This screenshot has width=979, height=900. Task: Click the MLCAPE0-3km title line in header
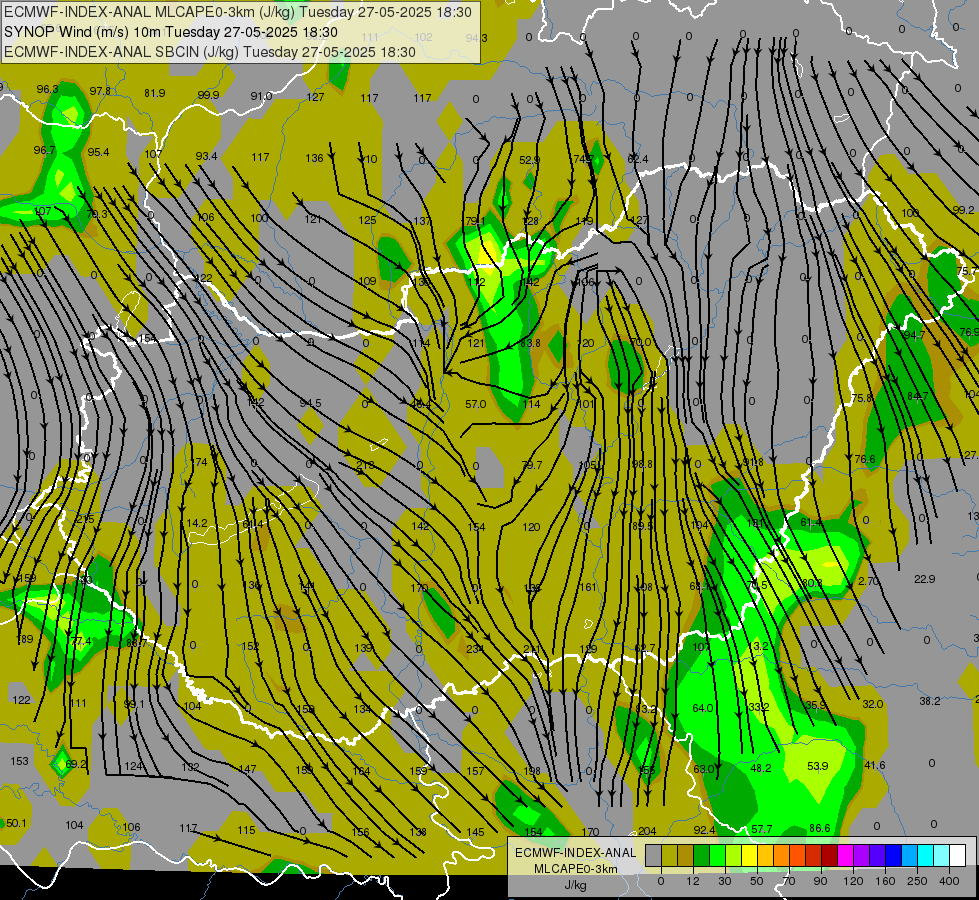pos(238,12)
